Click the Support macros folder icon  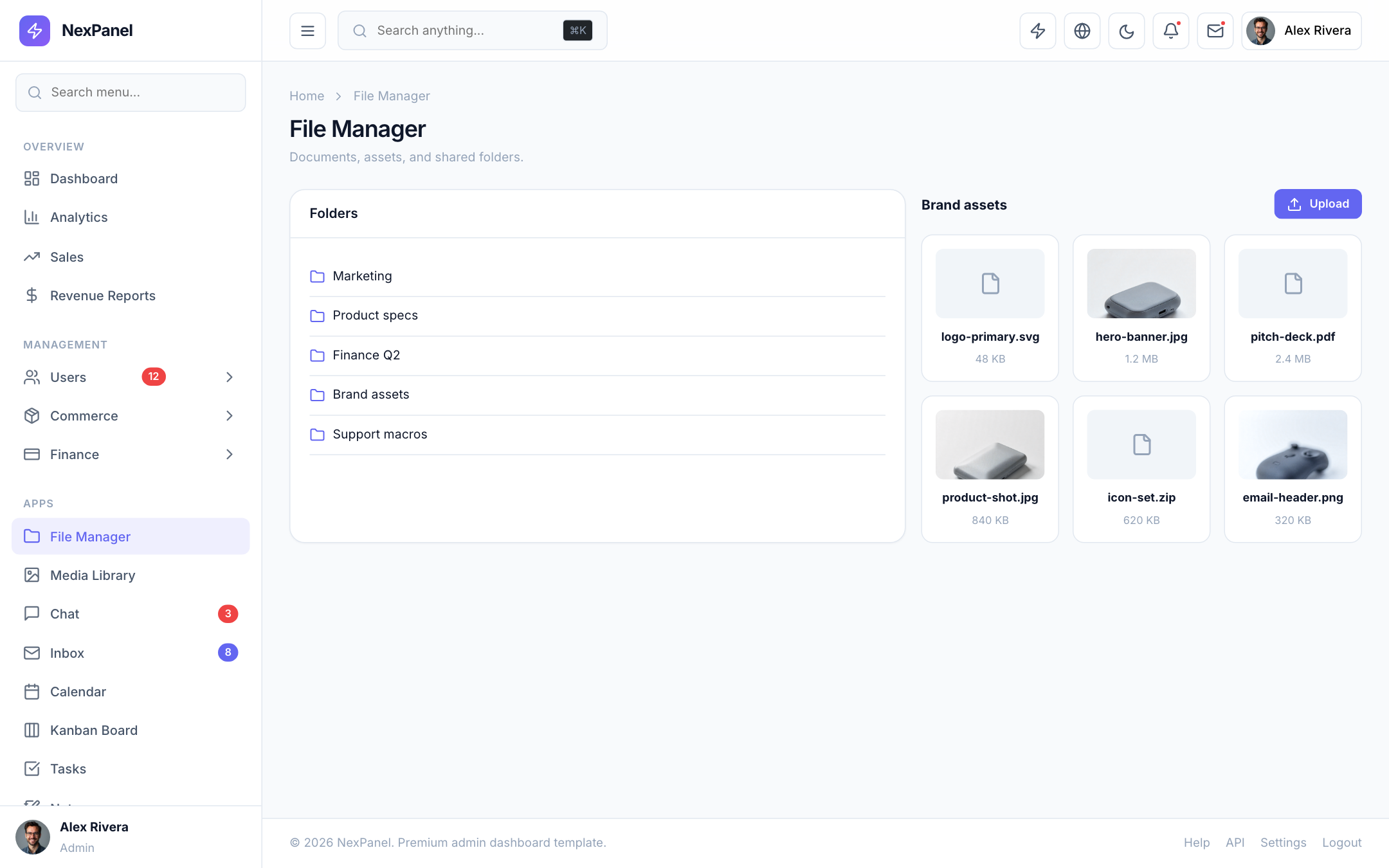coord(317,435)
